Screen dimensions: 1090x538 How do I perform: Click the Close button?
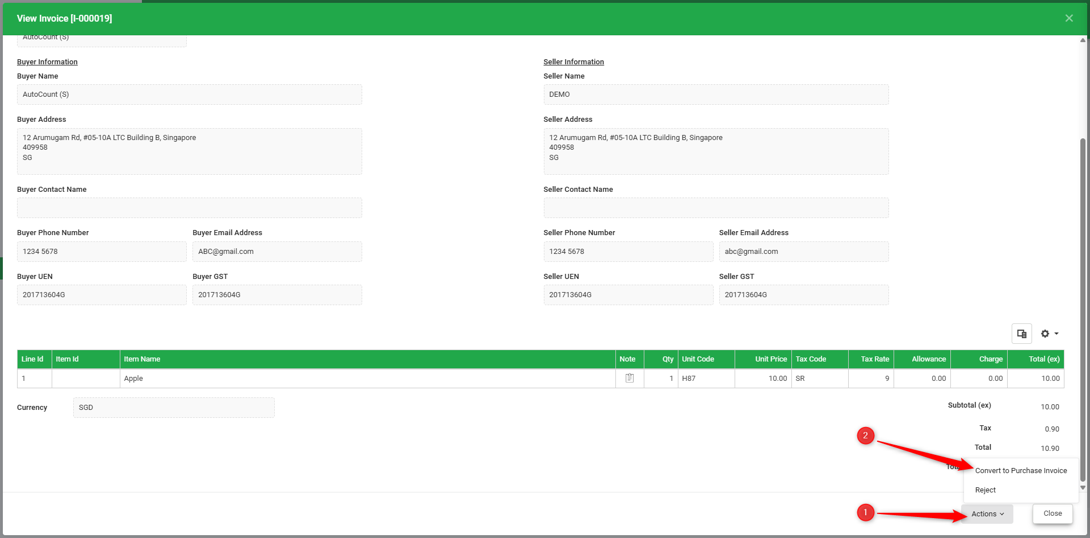click(1052, 514)
